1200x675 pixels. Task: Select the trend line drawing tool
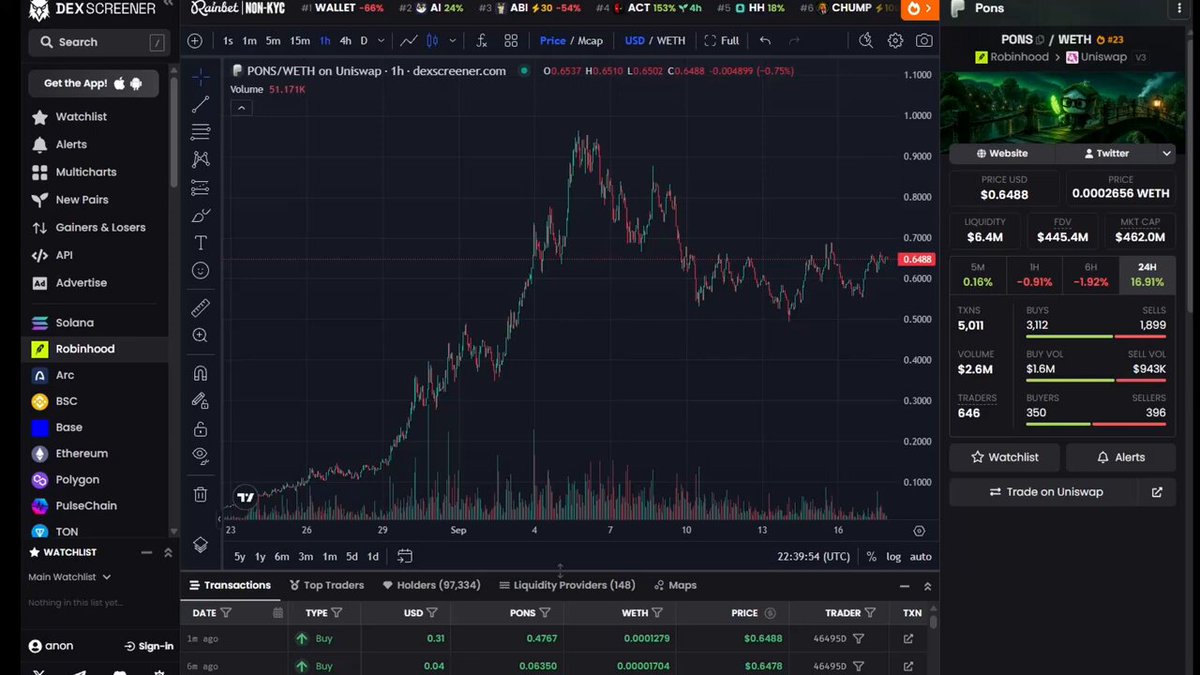(200, 104)
